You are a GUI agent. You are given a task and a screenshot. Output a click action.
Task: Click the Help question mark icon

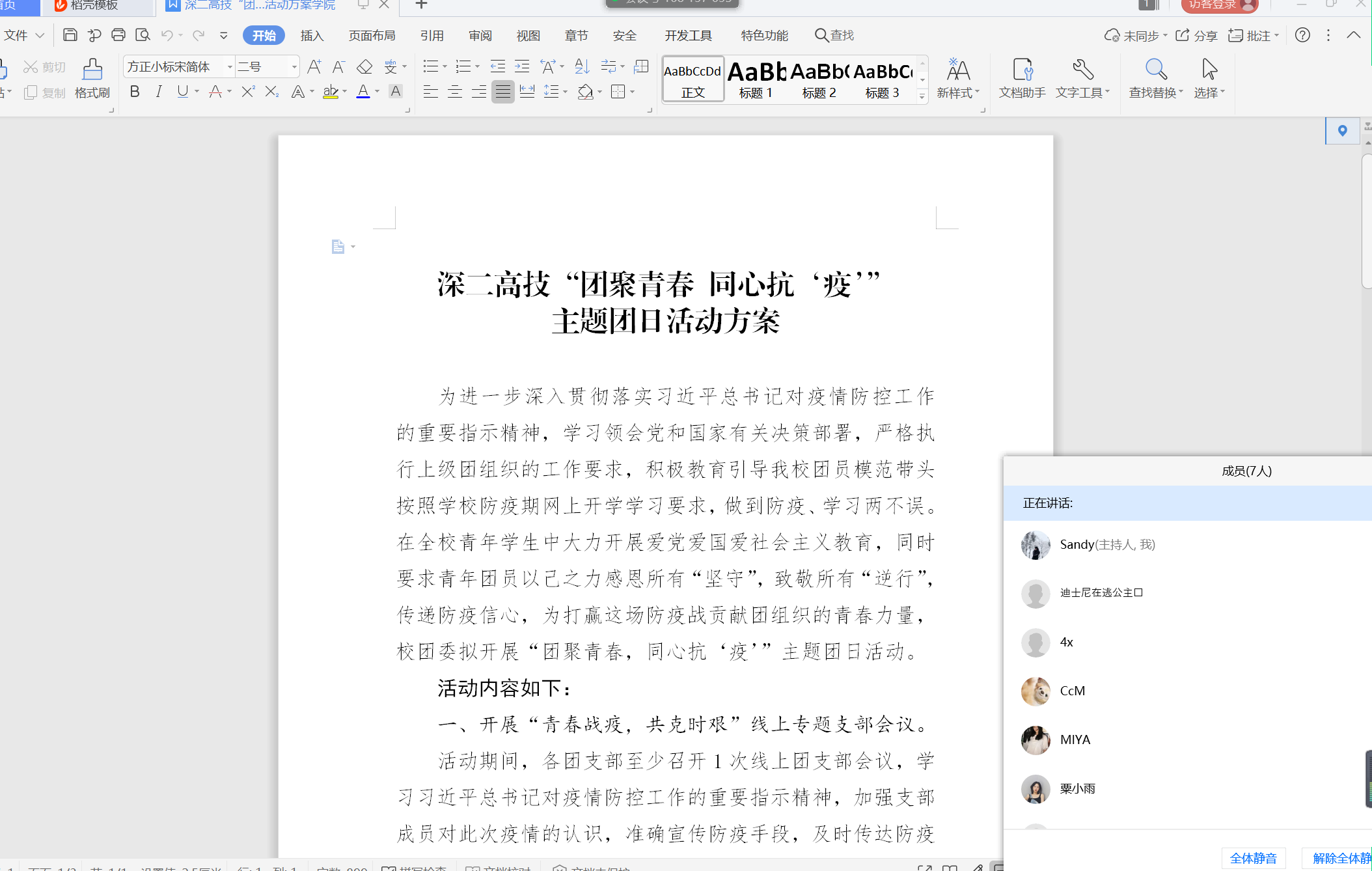pos(1302,35)
